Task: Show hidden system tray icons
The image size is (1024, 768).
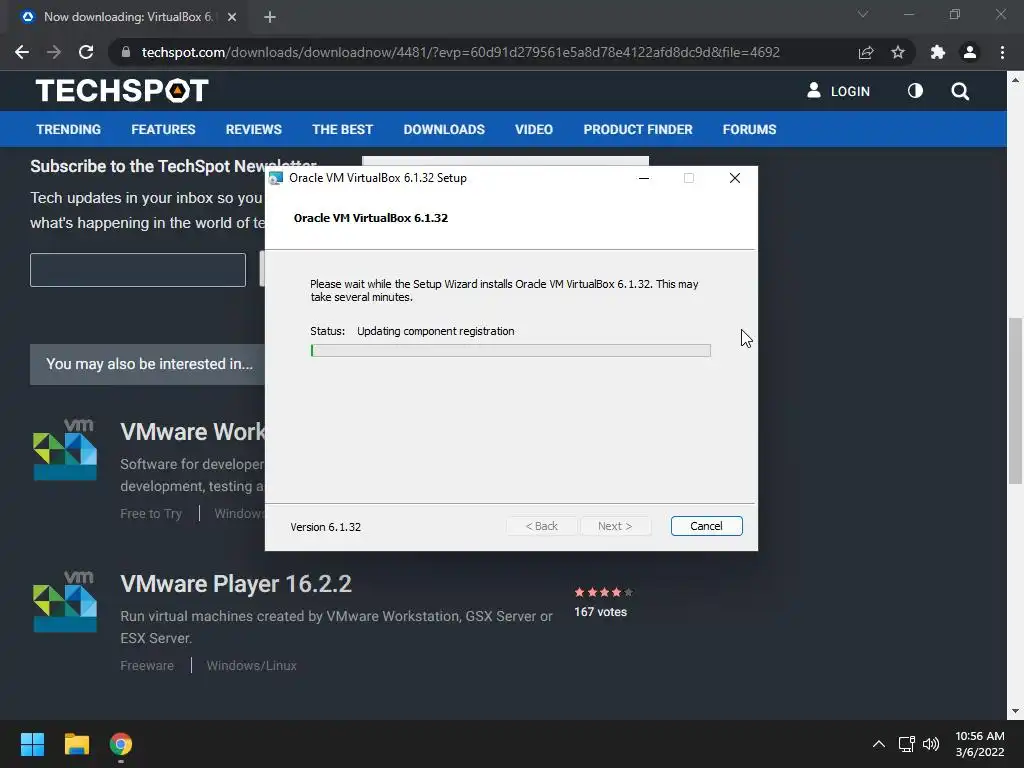Action: pos(879,744)
